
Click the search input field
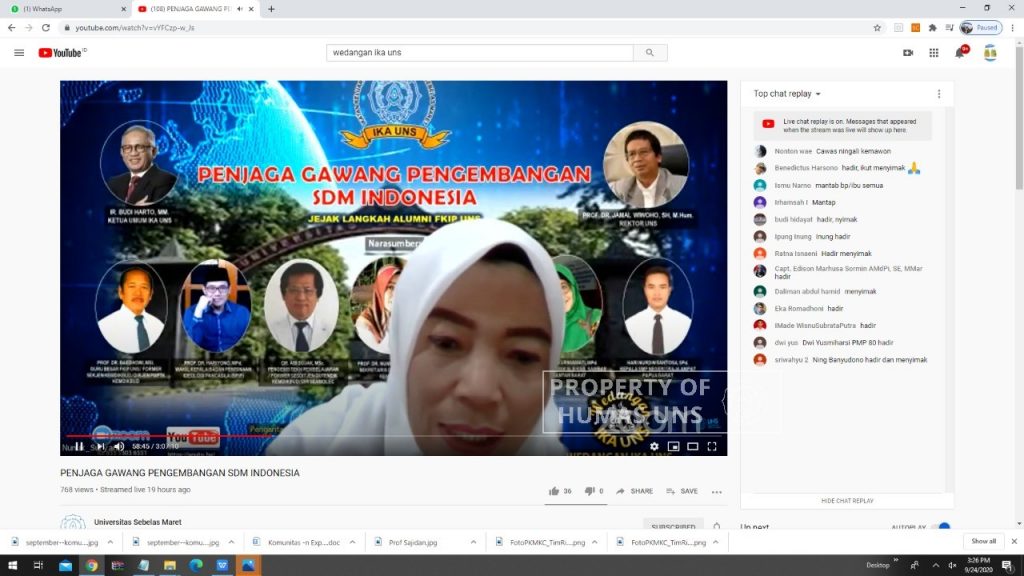(479, 53)
